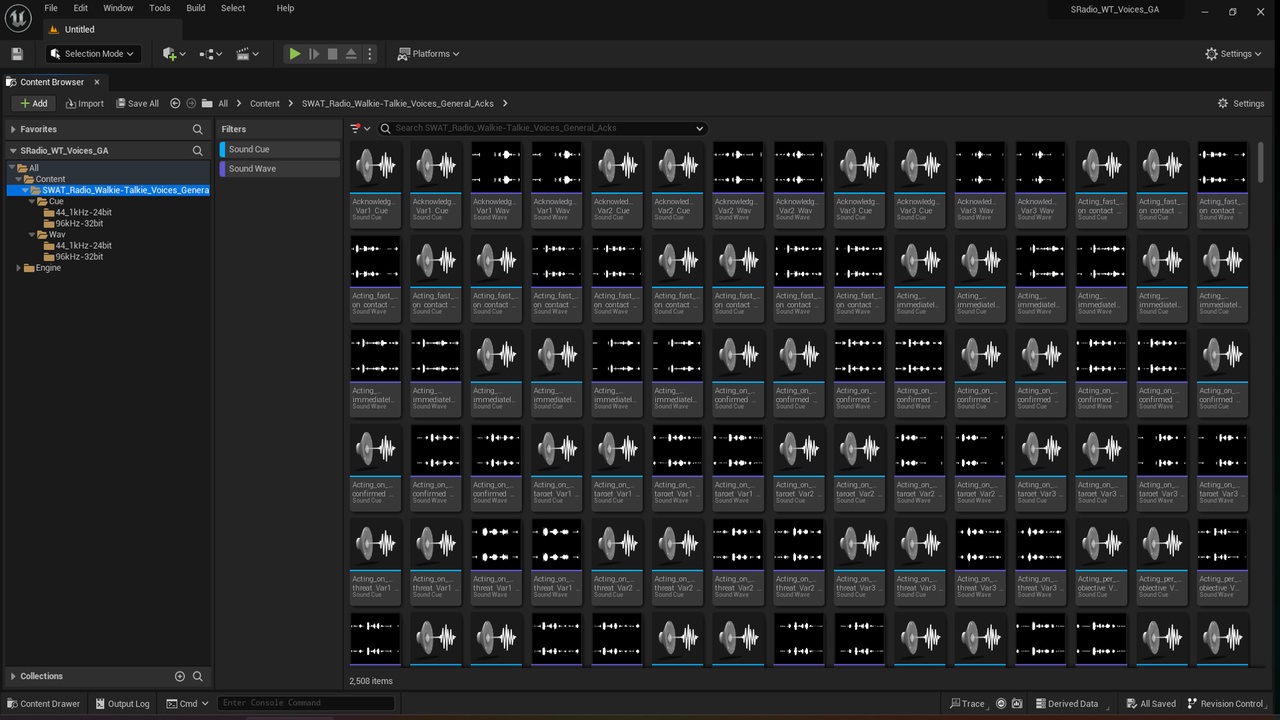Open the Select menu
1280x720 pixels.
point(233,8)
